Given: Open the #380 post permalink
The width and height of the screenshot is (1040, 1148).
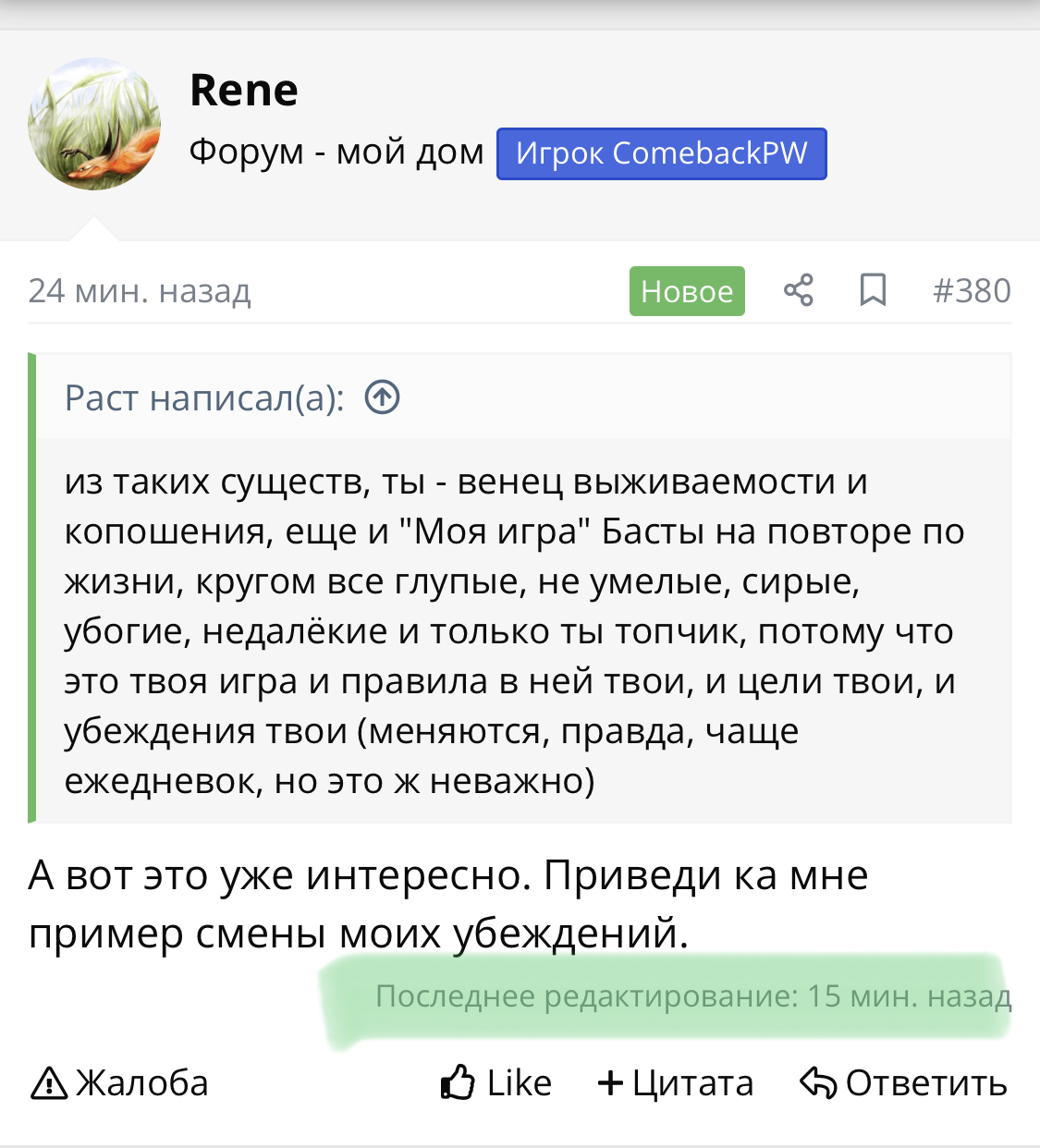Looking at the screenshot, I should point(972,290).
